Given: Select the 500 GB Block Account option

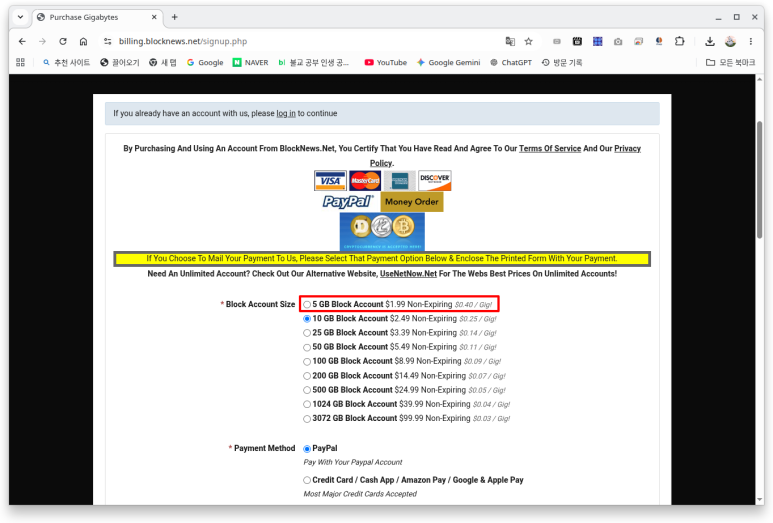Looking at the screenshot, I should coord(307,390).
